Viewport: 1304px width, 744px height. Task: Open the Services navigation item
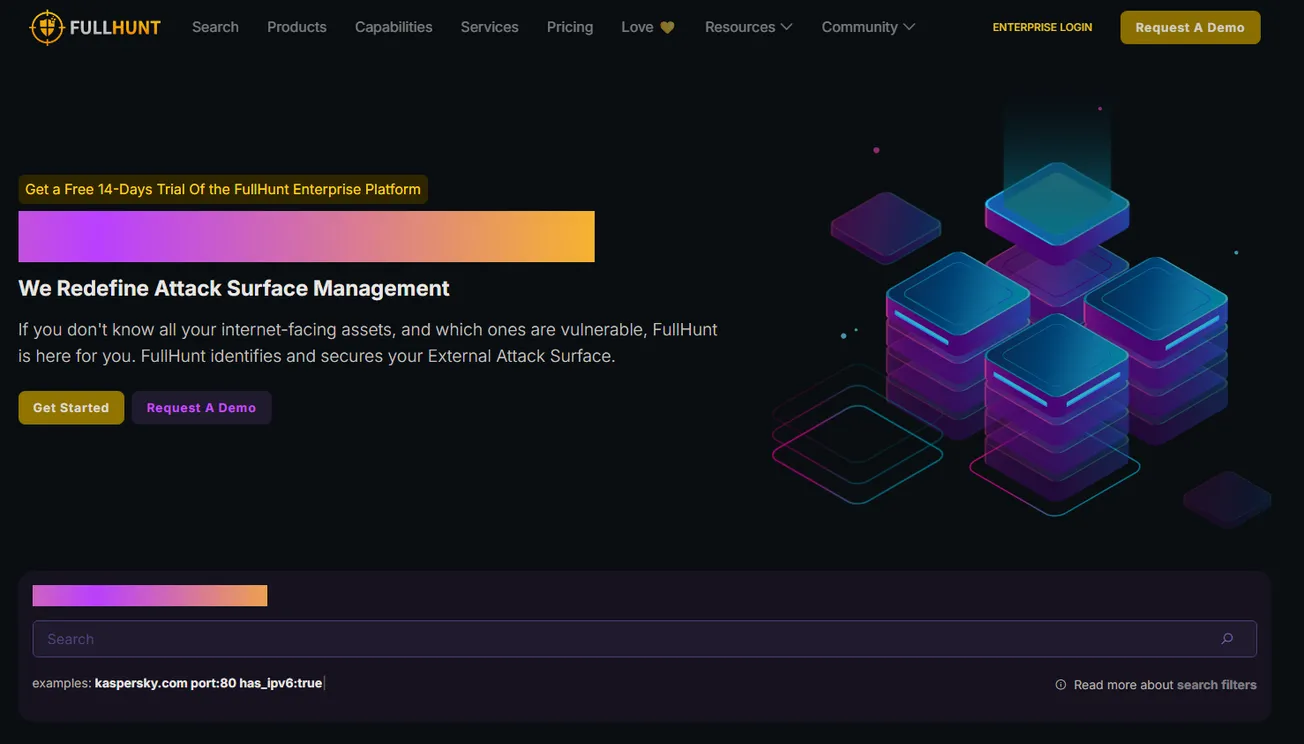click(489, 27)
